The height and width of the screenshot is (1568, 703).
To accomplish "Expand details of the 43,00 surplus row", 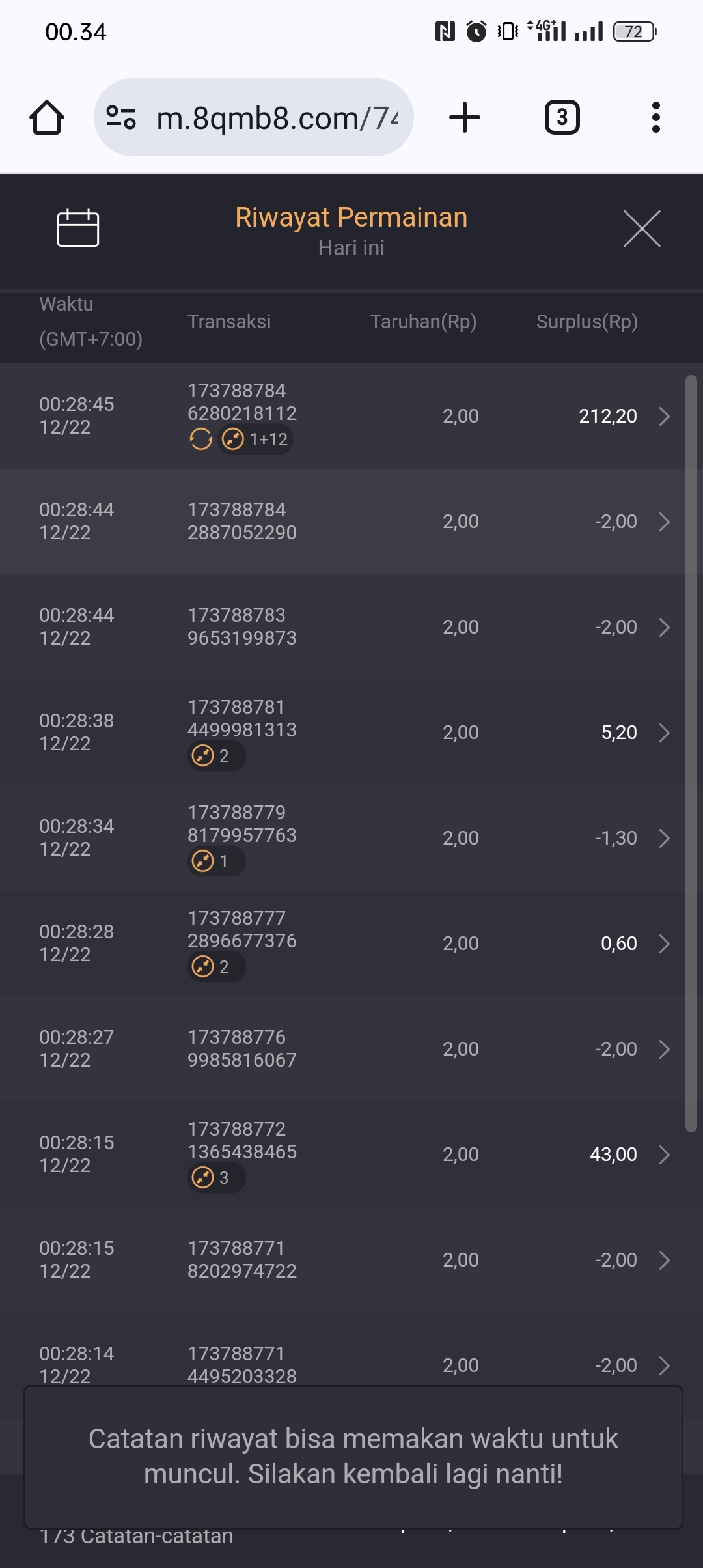I will coord(664,1155).
